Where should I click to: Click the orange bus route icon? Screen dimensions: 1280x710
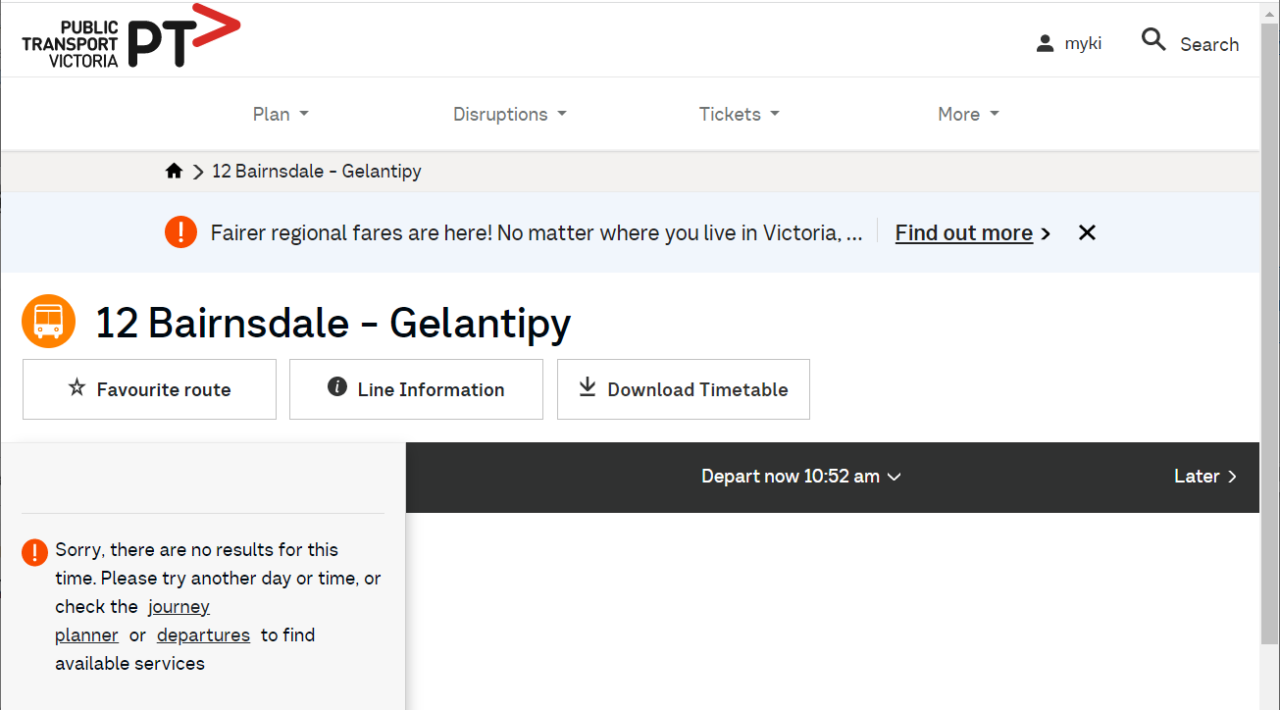(x=49, y=321)
